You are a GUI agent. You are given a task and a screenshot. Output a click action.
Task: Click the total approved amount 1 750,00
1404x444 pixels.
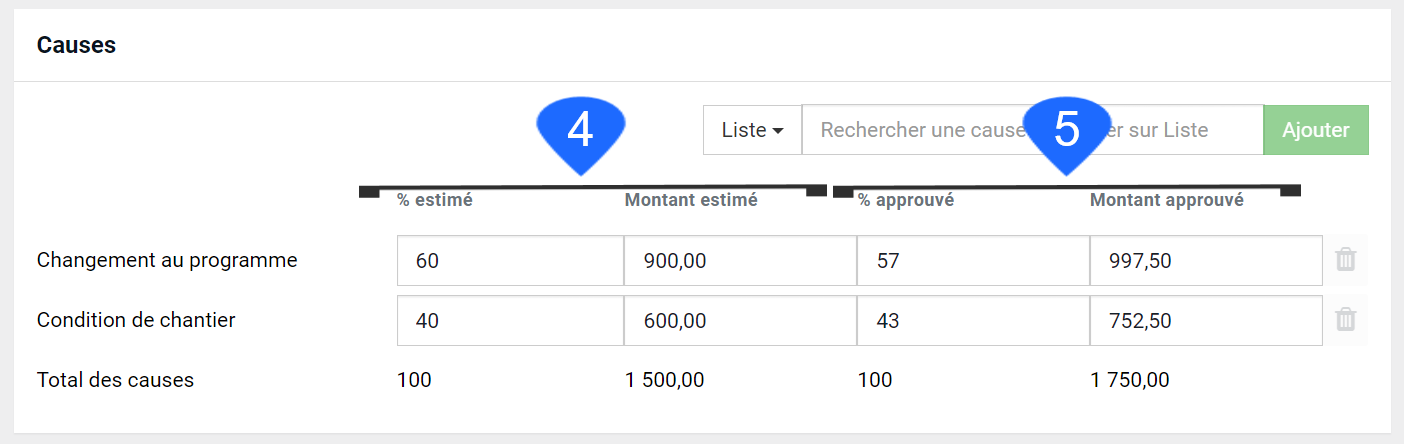pos(1130,380)
